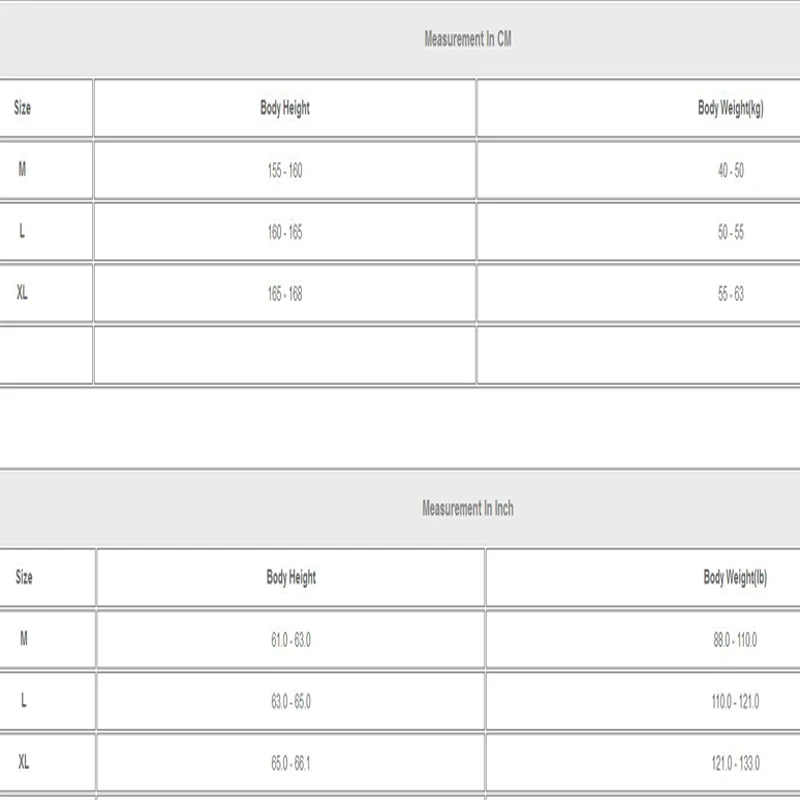The width and height of the screenshot is (800, 800).
Task: Click the 61.0 - 63.0 height cell
Action: pyautogui.click(x=290, y=640)
